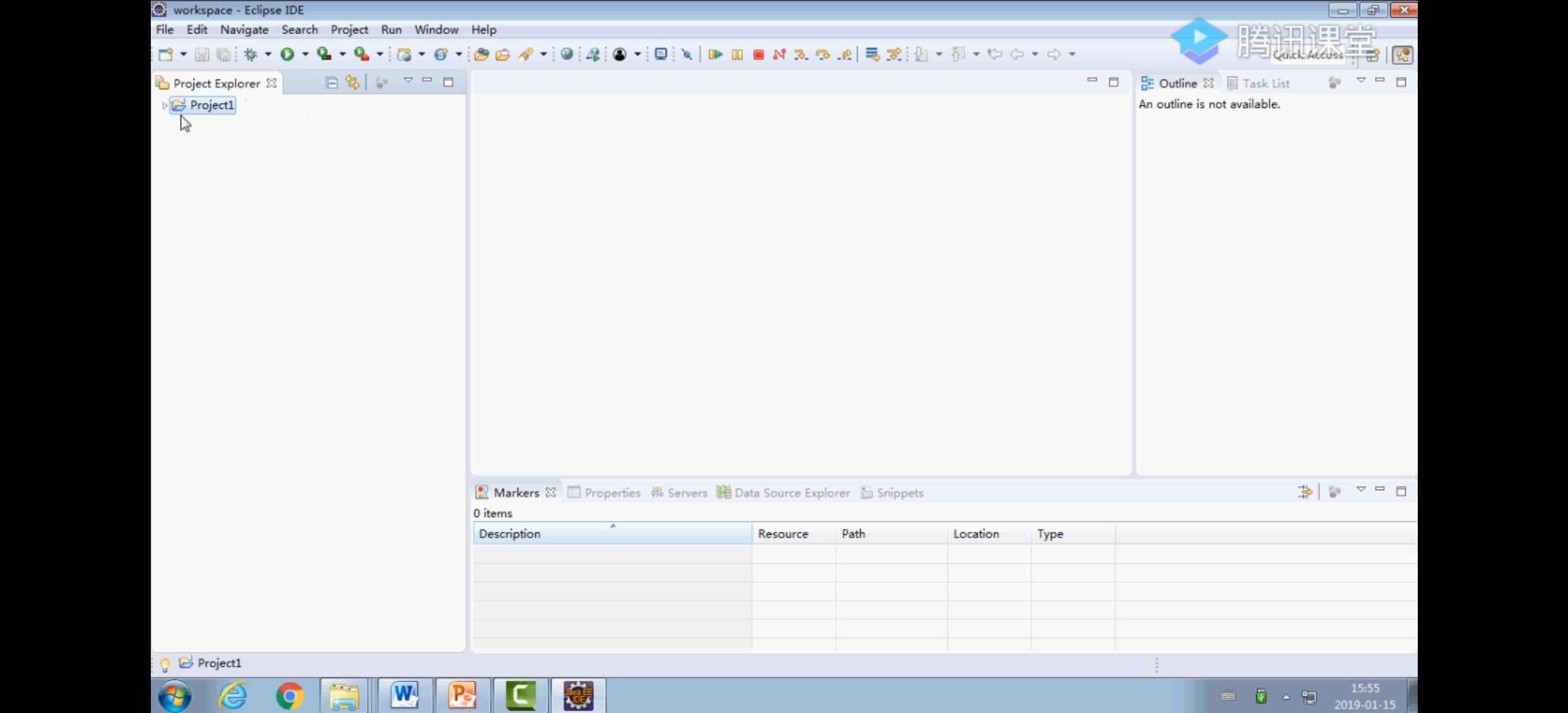This screenshot has height=713, width=1568.
Task: Click the Resource column header
Action: coord(794,534)
